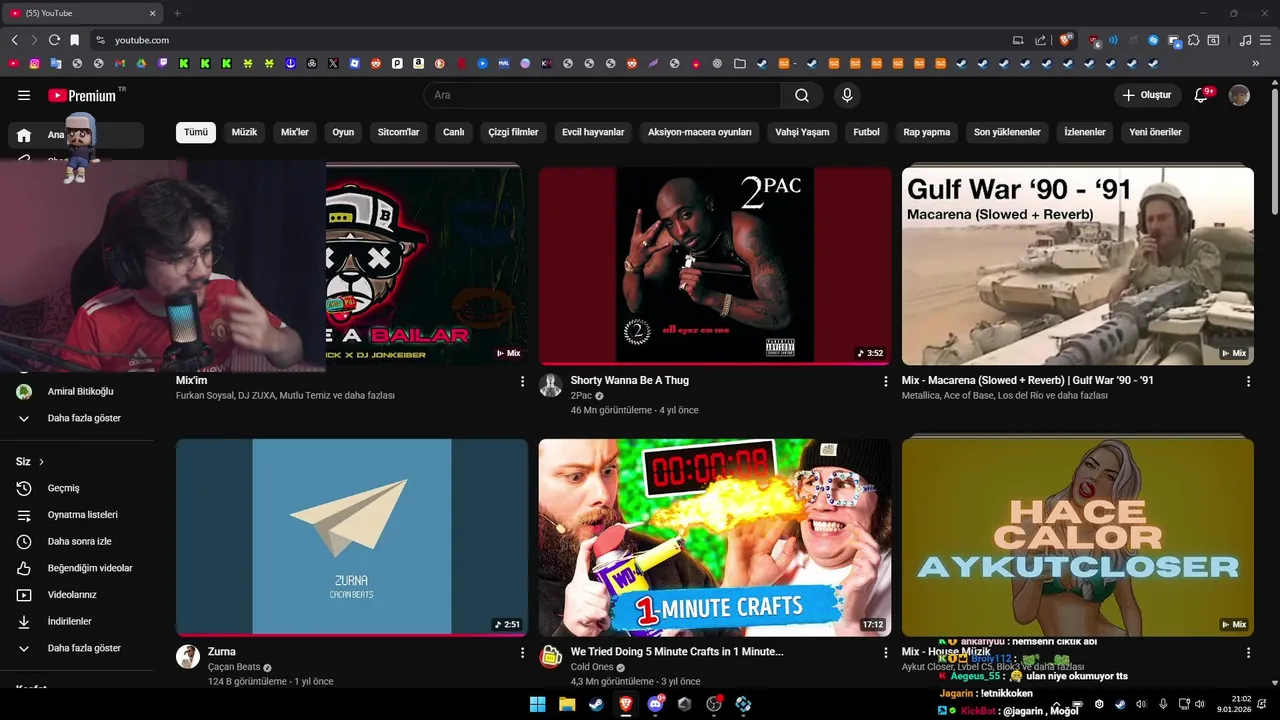Open the account avatar menu
Viewport: 1280px width, 720px height.
click(1239, 95)
